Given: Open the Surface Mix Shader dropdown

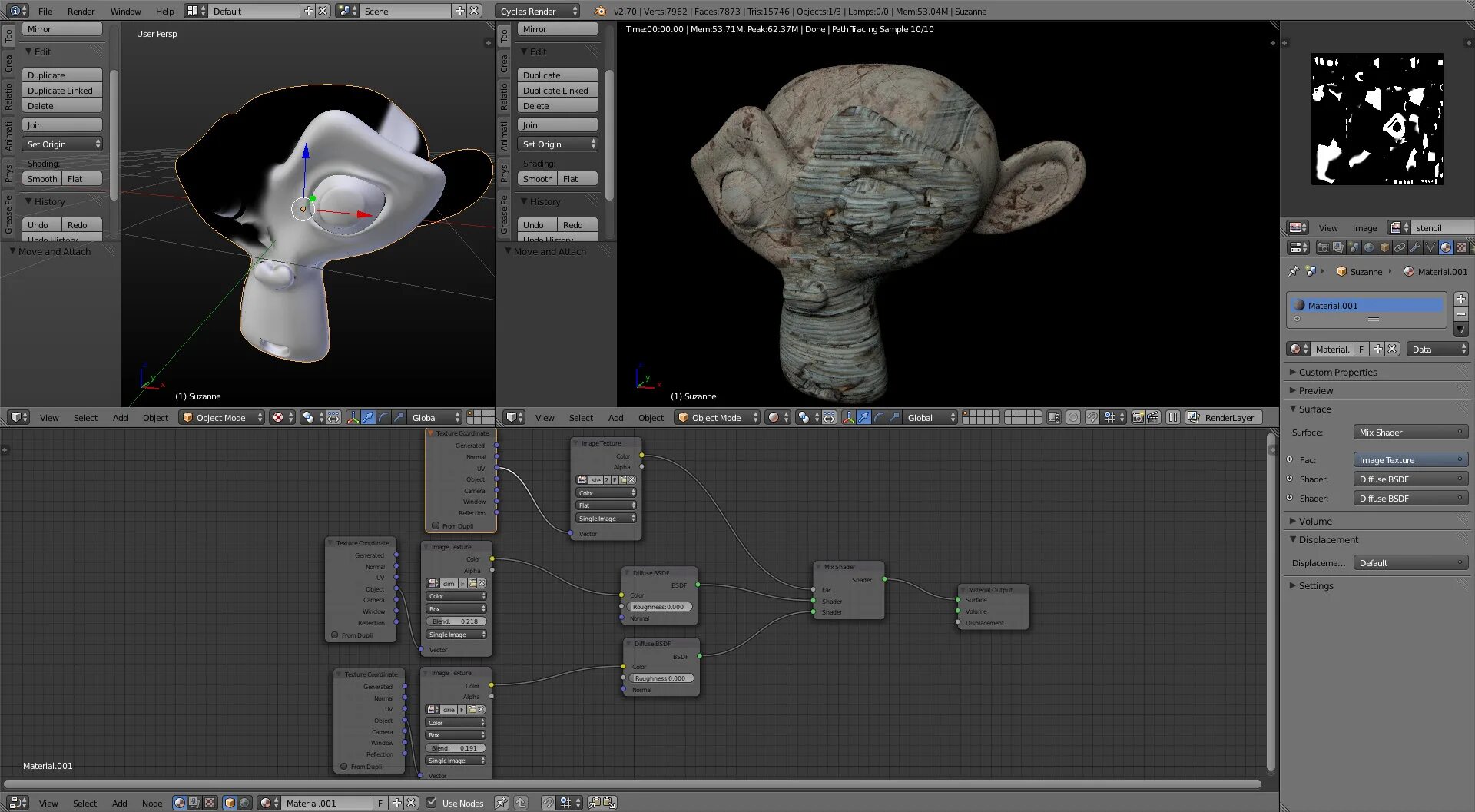Looking at the screenshot, I should coord(1410,433).
